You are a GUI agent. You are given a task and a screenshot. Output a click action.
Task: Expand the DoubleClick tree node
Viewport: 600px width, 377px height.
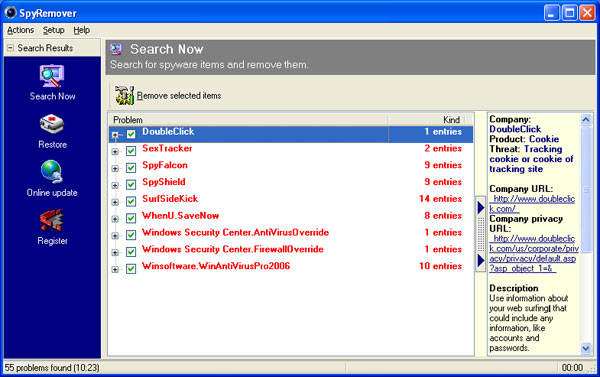tap(115, 135)
